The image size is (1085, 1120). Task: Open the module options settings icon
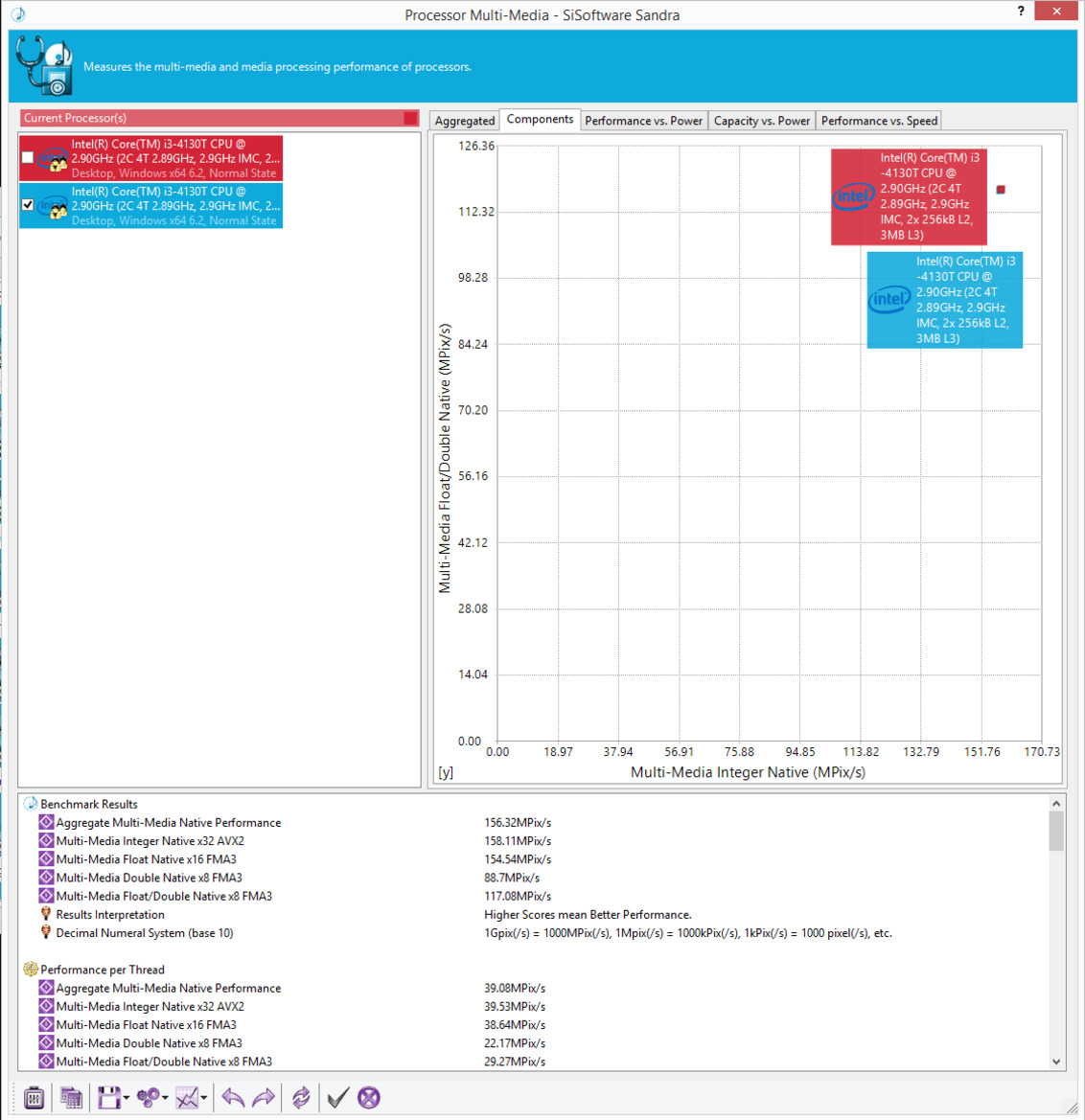click(x=34, y=1097)
